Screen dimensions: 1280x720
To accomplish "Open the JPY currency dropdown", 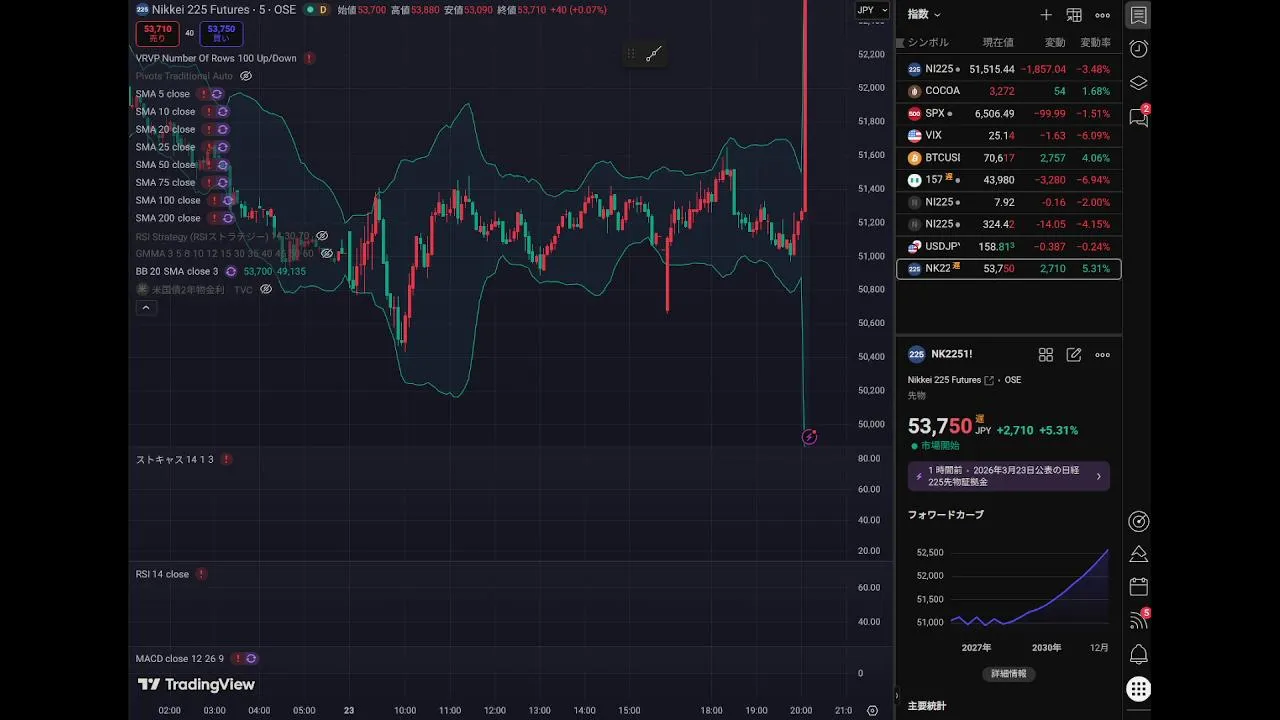I will point(871,10).
